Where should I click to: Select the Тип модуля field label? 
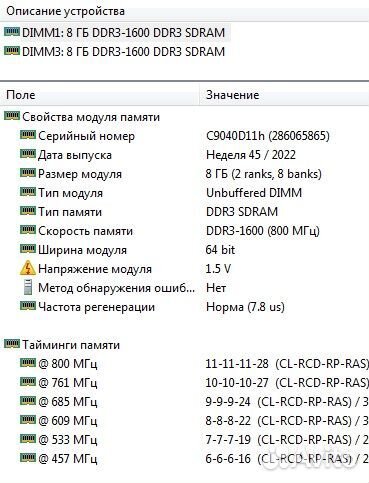click(70, 193)
